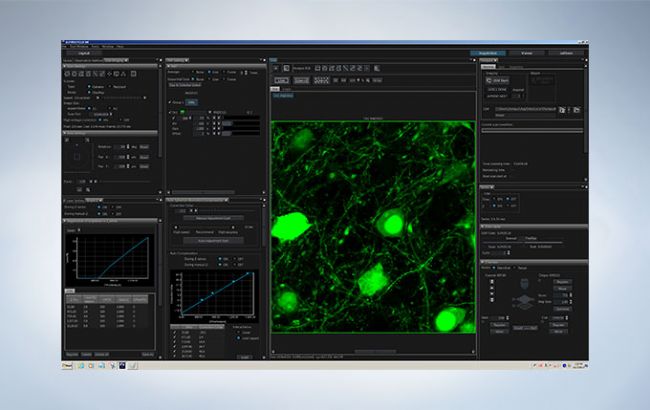Click the Auto Adjustment Gain button
The image size is (650, 410).
(x=215, y=241)
